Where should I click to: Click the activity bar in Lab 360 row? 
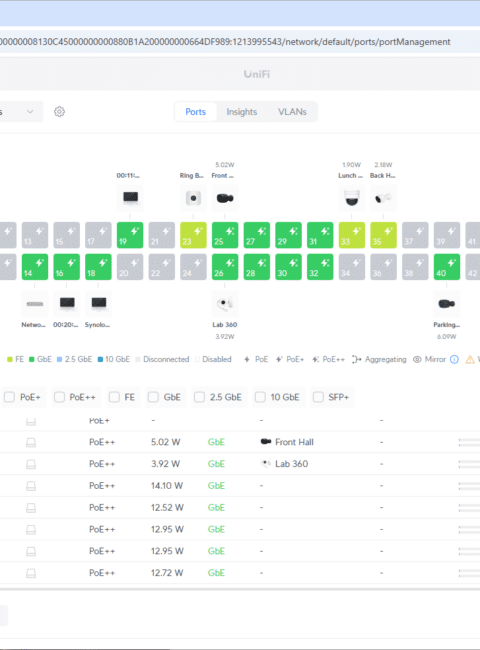pyautogui.click(x=469, y=464)
